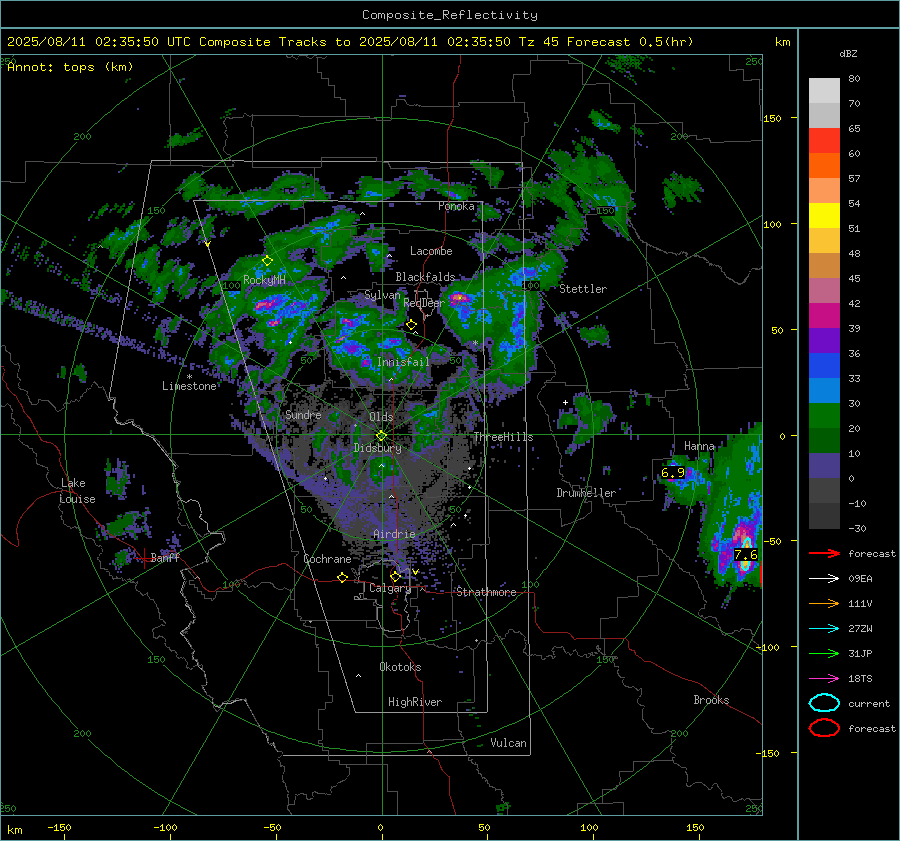Click the Innisfail city label
Image resolution: width=900 pixels, height=841 pixels.
pyautogui.click(x=403, y=362)
